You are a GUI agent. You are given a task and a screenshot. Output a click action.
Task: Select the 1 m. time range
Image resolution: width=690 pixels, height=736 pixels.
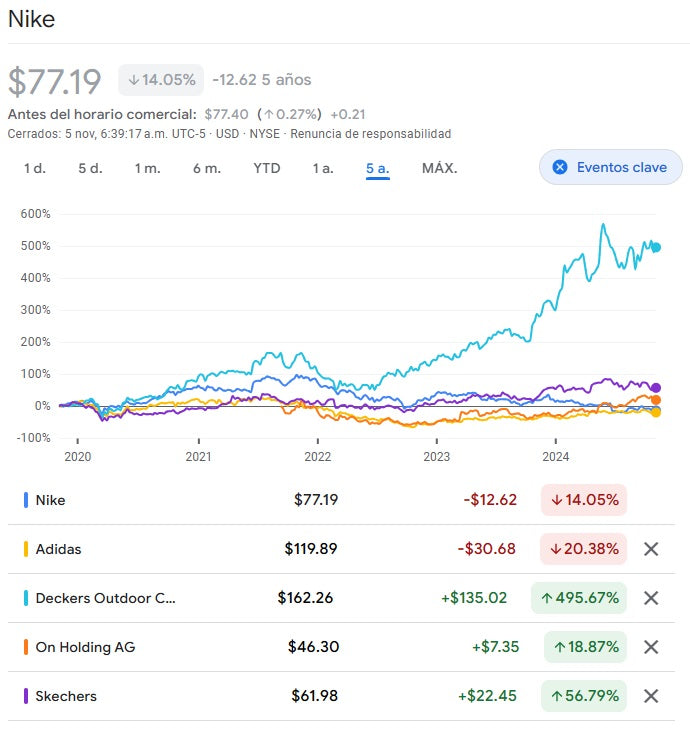[x=147, y=168]
